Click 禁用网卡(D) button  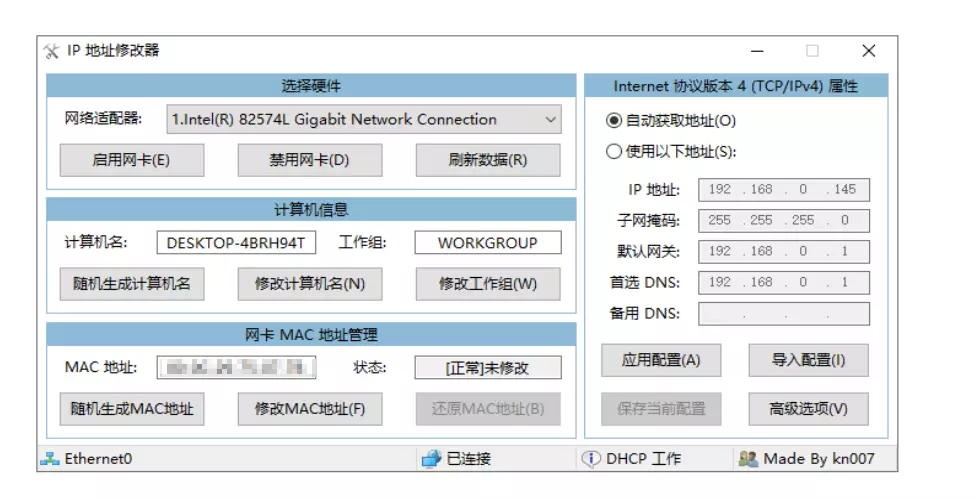pyautogui.click(x=310, y=160)
